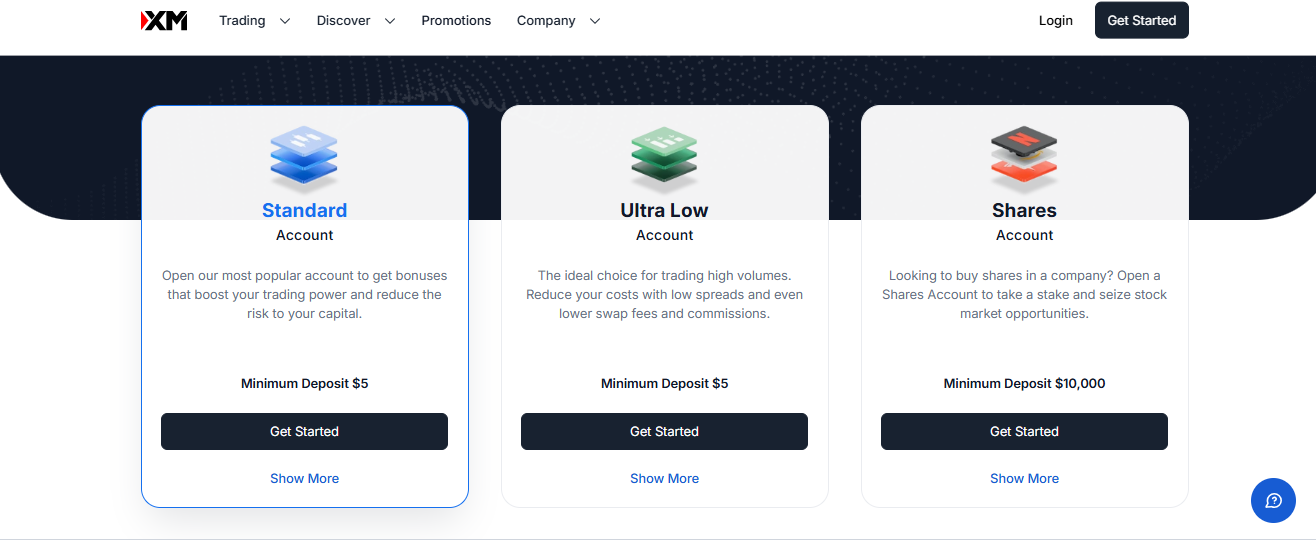Expand the Company menu chevron
Image resolution: width=1316 pixels, height=542 pixels.
595,21
